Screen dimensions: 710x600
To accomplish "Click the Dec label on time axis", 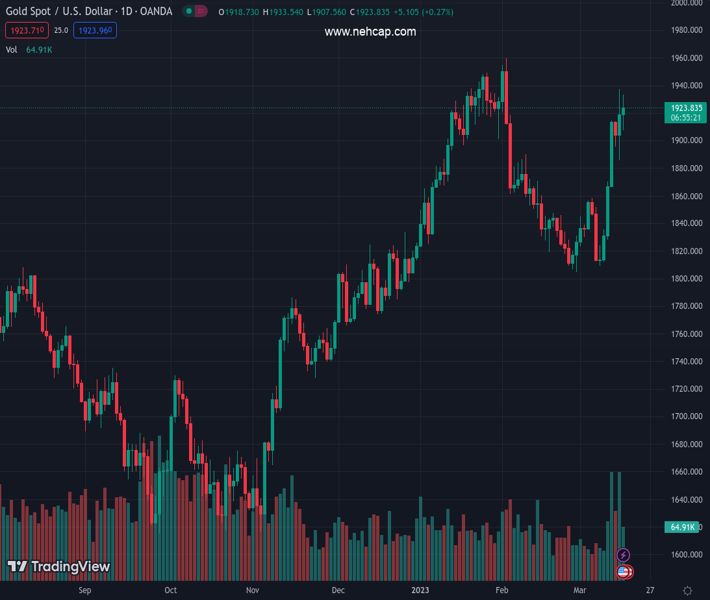I will tap(338, 591).
